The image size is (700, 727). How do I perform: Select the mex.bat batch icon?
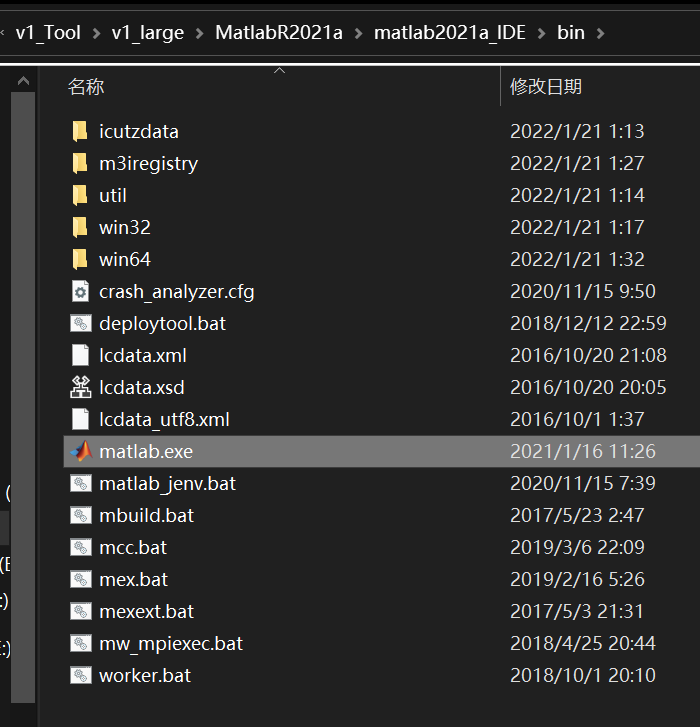tap(81, 579)
